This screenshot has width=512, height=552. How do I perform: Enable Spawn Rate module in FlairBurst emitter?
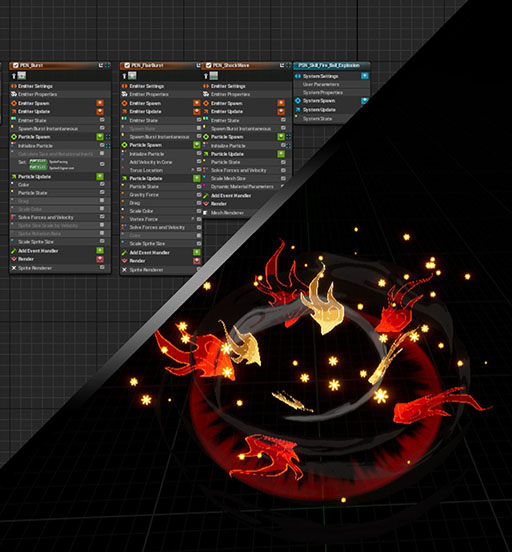(199, 128)
